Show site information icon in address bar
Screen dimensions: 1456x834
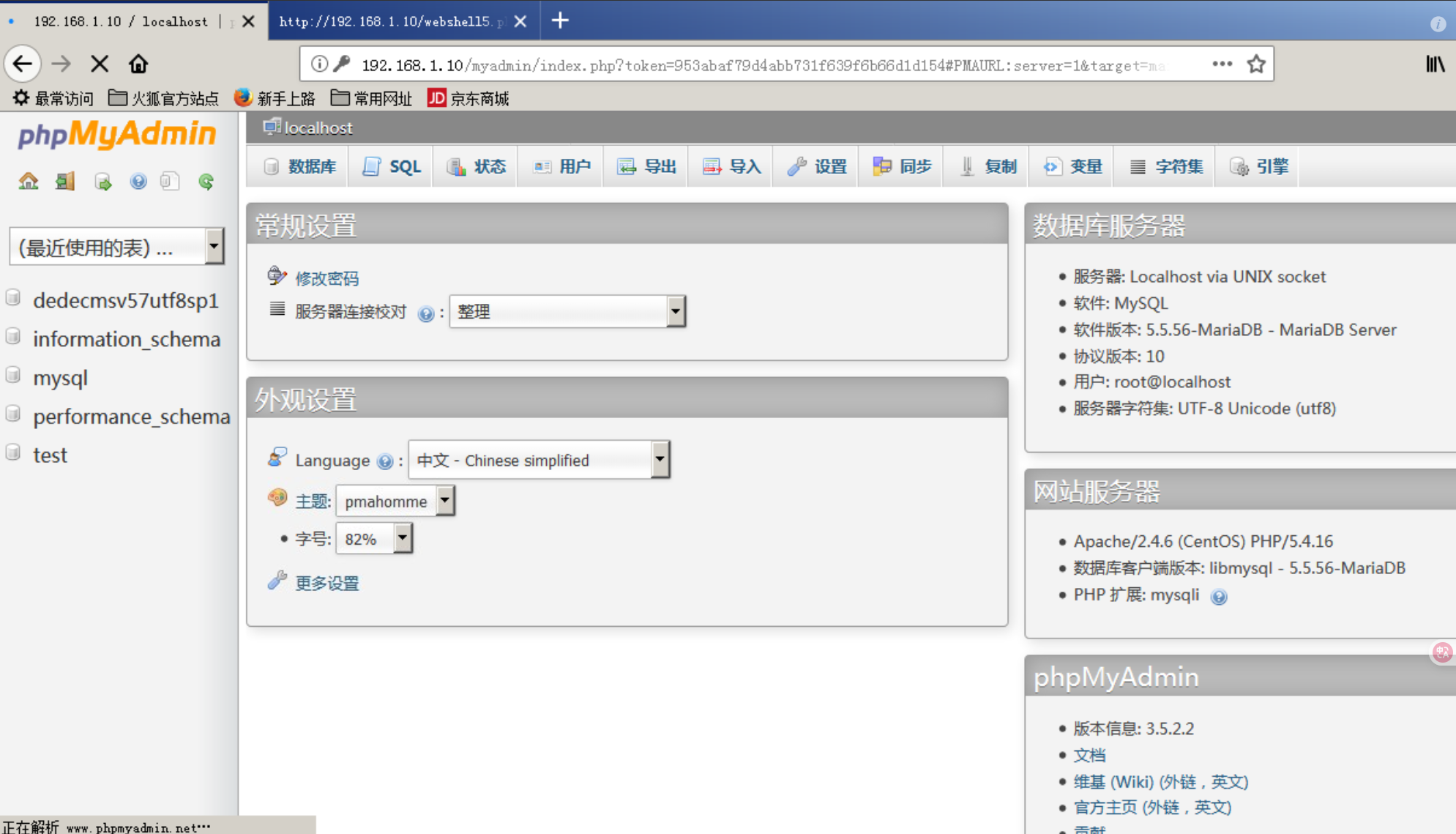pyautogui.click(x=319, y=64)
